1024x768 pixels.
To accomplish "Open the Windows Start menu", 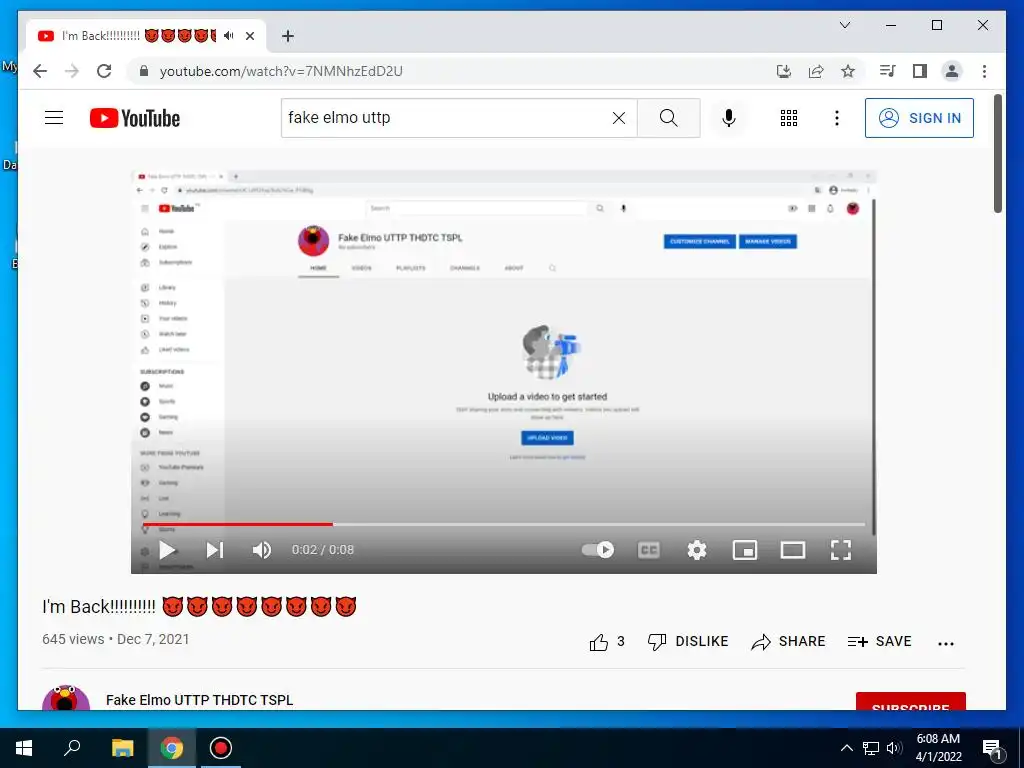I will coord(24,748).
